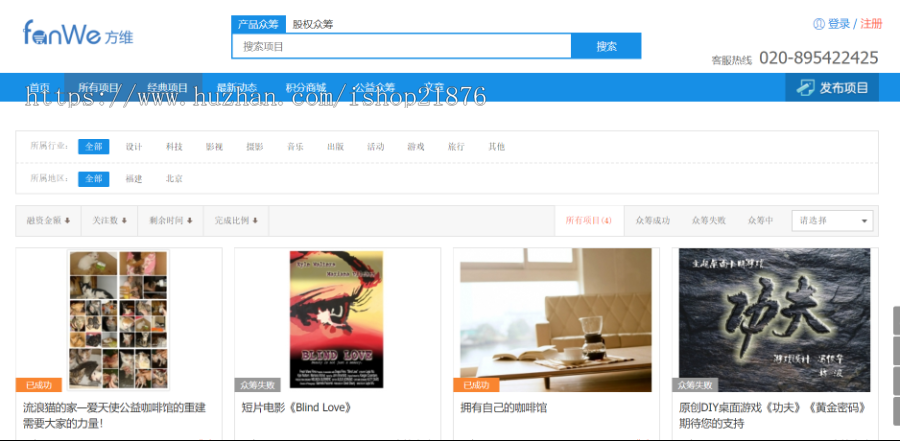The image size is (900, 441).
Task: Filter industry by 科技
Action: coord(174,146)
